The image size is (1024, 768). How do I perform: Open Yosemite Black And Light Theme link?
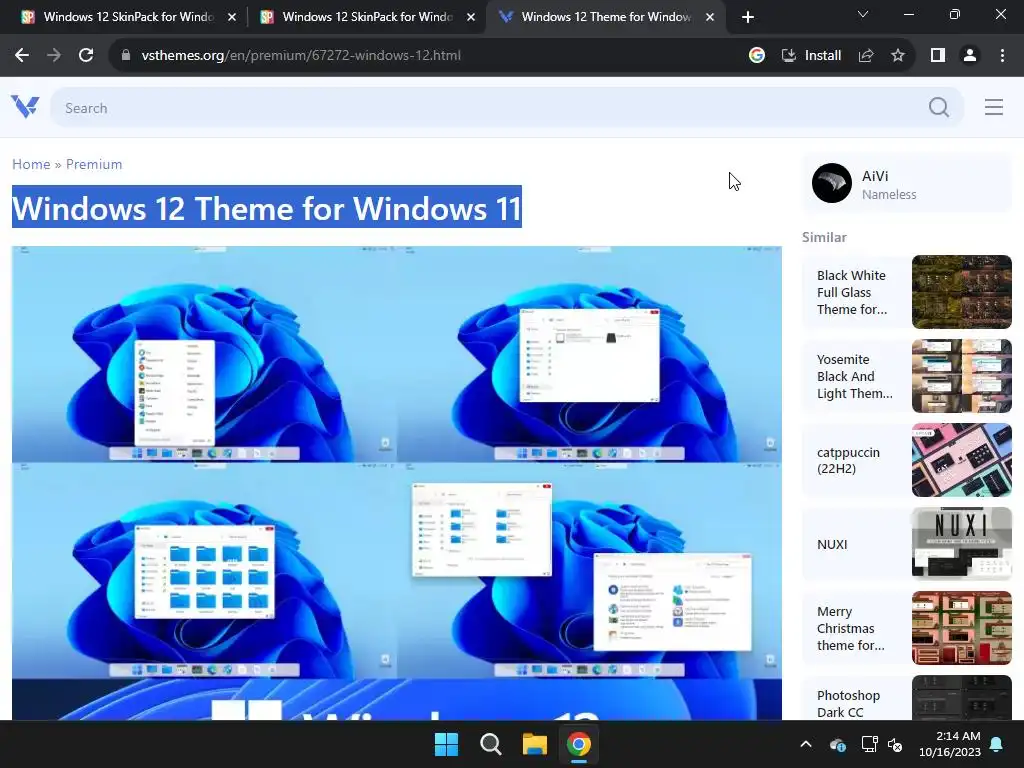854,376
